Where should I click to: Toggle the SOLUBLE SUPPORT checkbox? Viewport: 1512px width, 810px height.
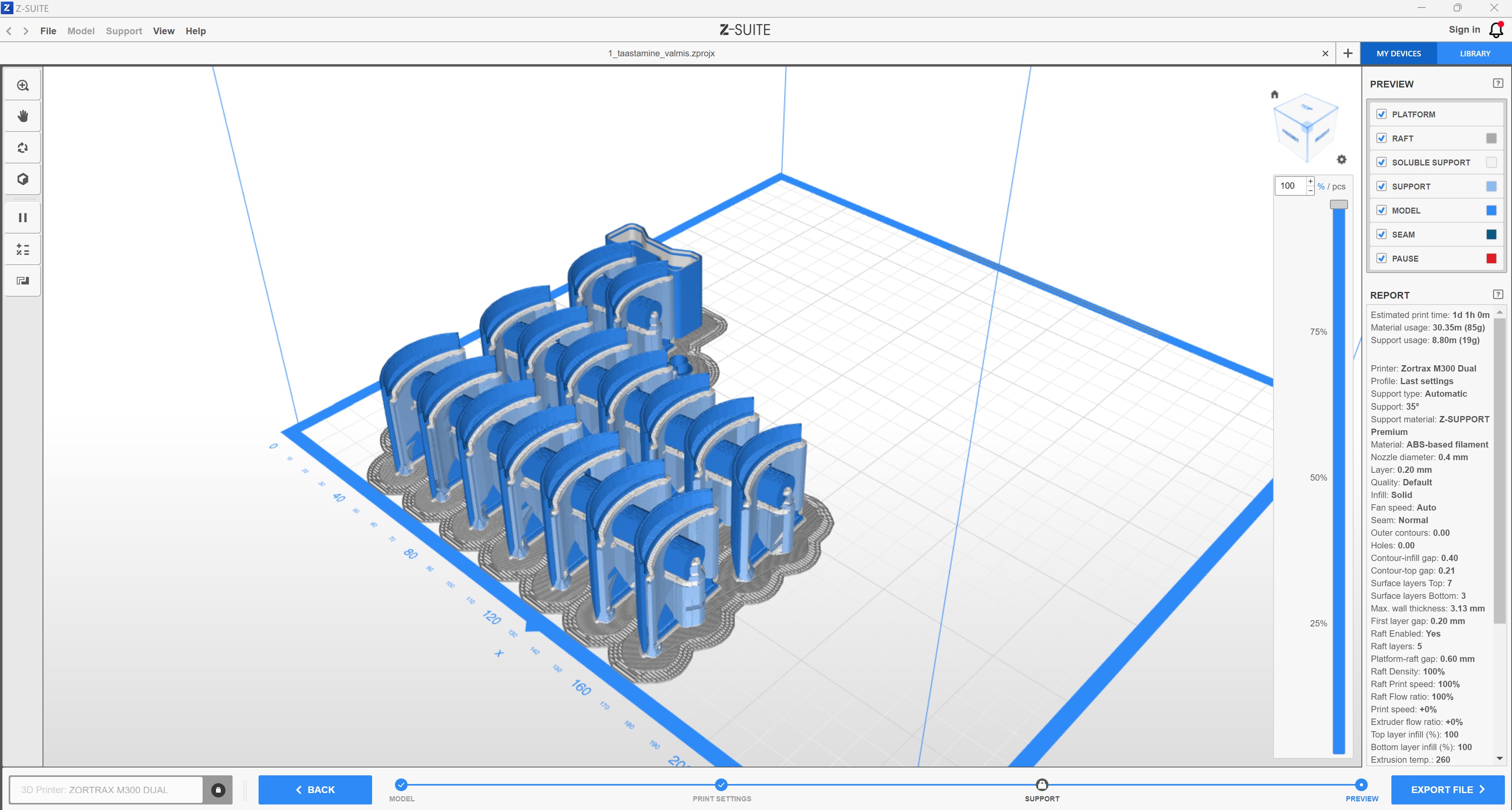[1382, 162]
